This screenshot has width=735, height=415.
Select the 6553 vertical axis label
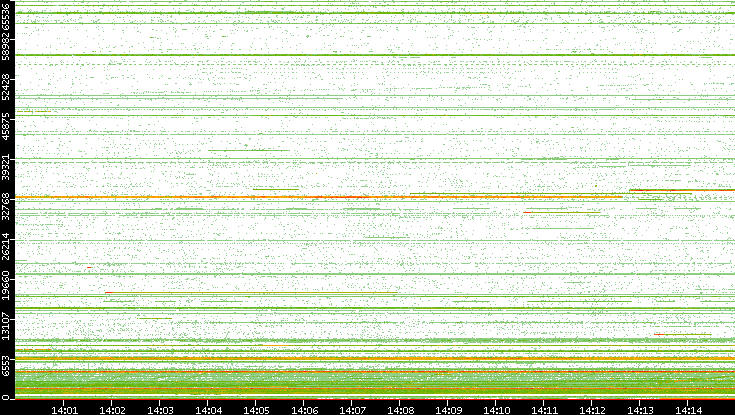pos(7,363)
